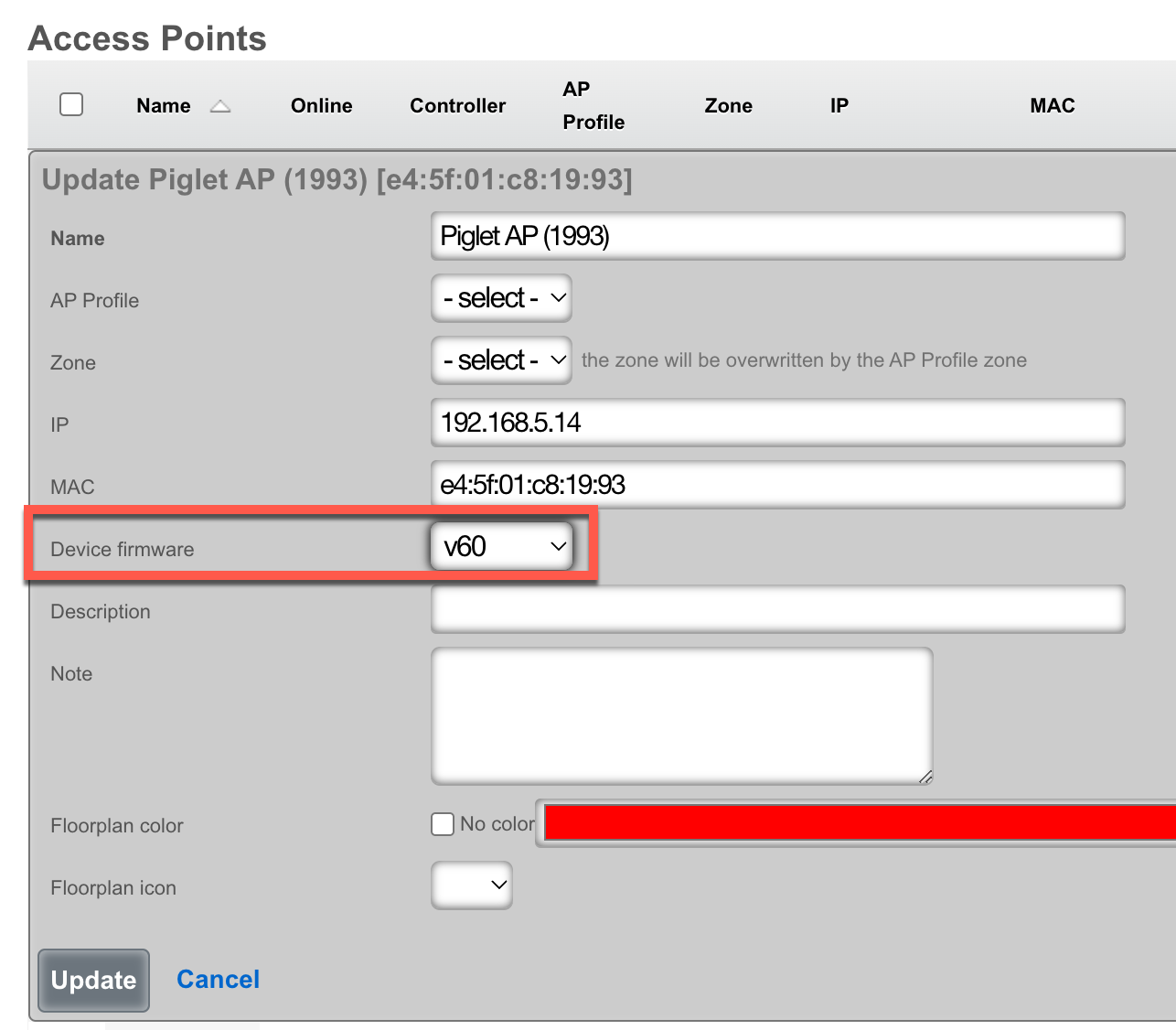The image size is (1176, 1030).
Task: Click into the empty Description field
Action: point(777,610)
